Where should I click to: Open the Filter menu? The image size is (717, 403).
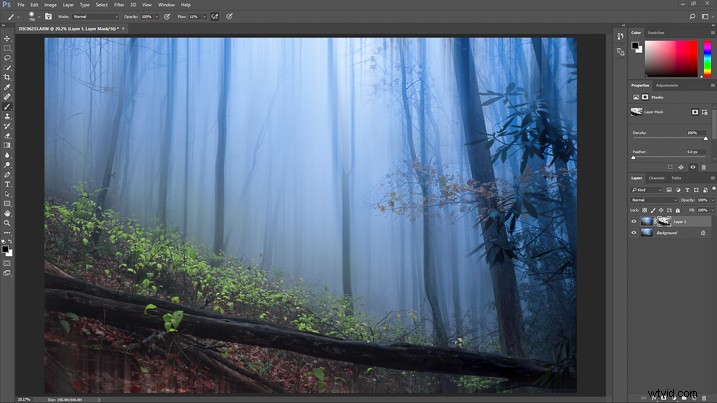[119, 5]
